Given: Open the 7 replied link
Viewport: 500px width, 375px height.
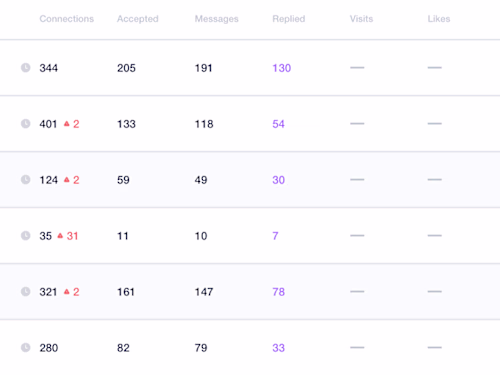Looking at the screenshot, I should [275, 236].
